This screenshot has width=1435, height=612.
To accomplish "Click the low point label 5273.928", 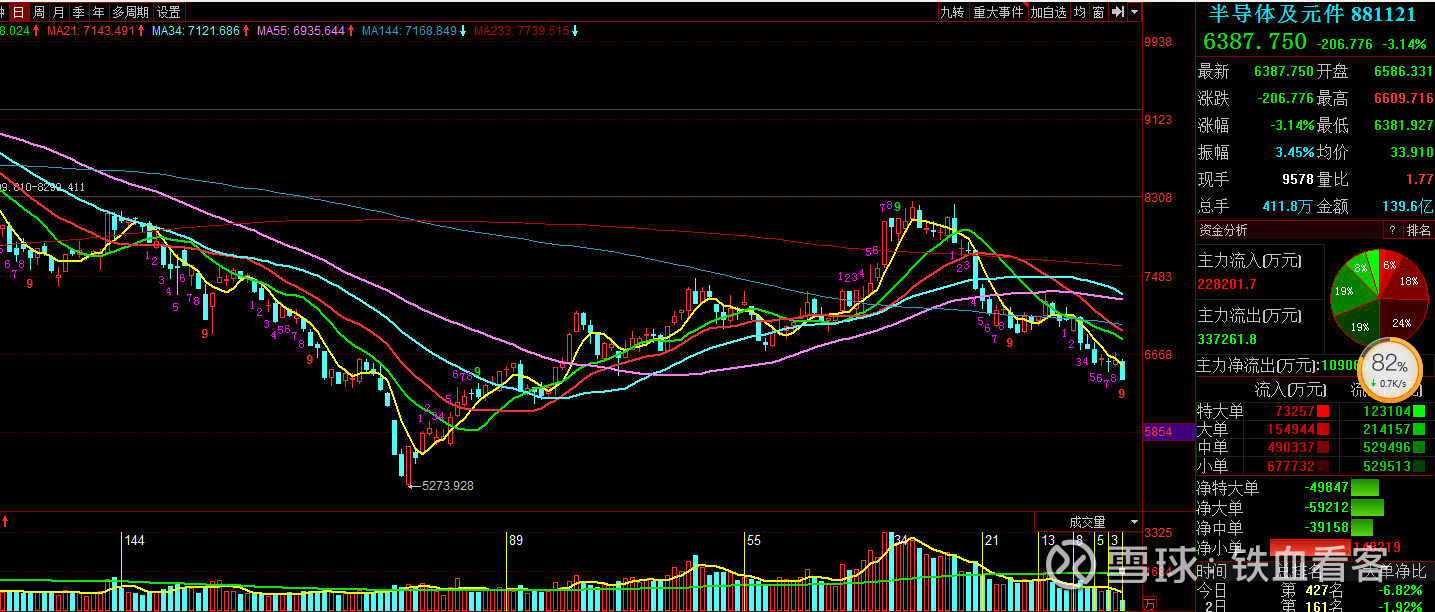I will pyautogui.click(x=447, y=486).
